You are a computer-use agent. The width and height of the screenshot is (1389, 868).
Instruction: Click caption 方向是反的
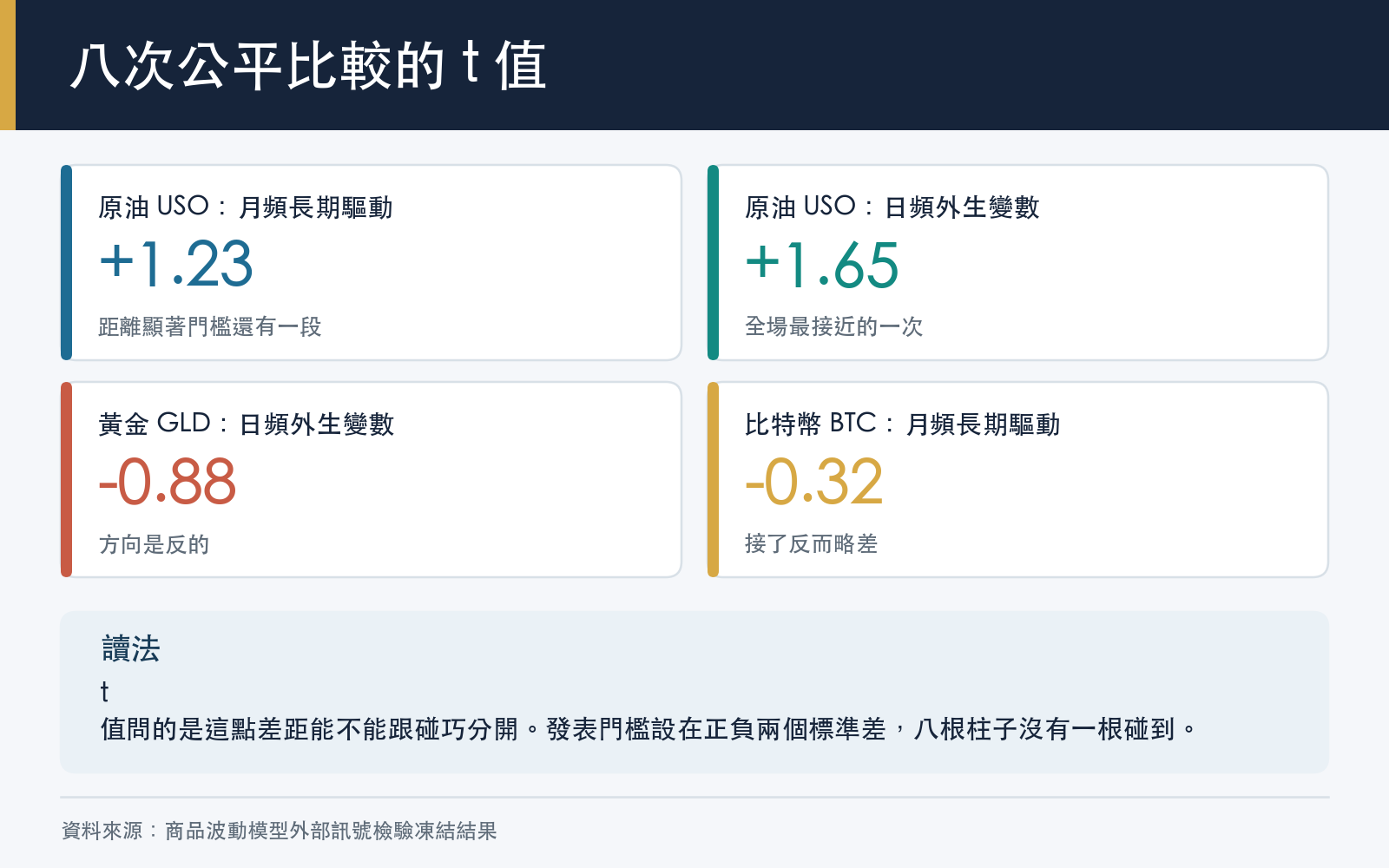click(x=154, y=544)
